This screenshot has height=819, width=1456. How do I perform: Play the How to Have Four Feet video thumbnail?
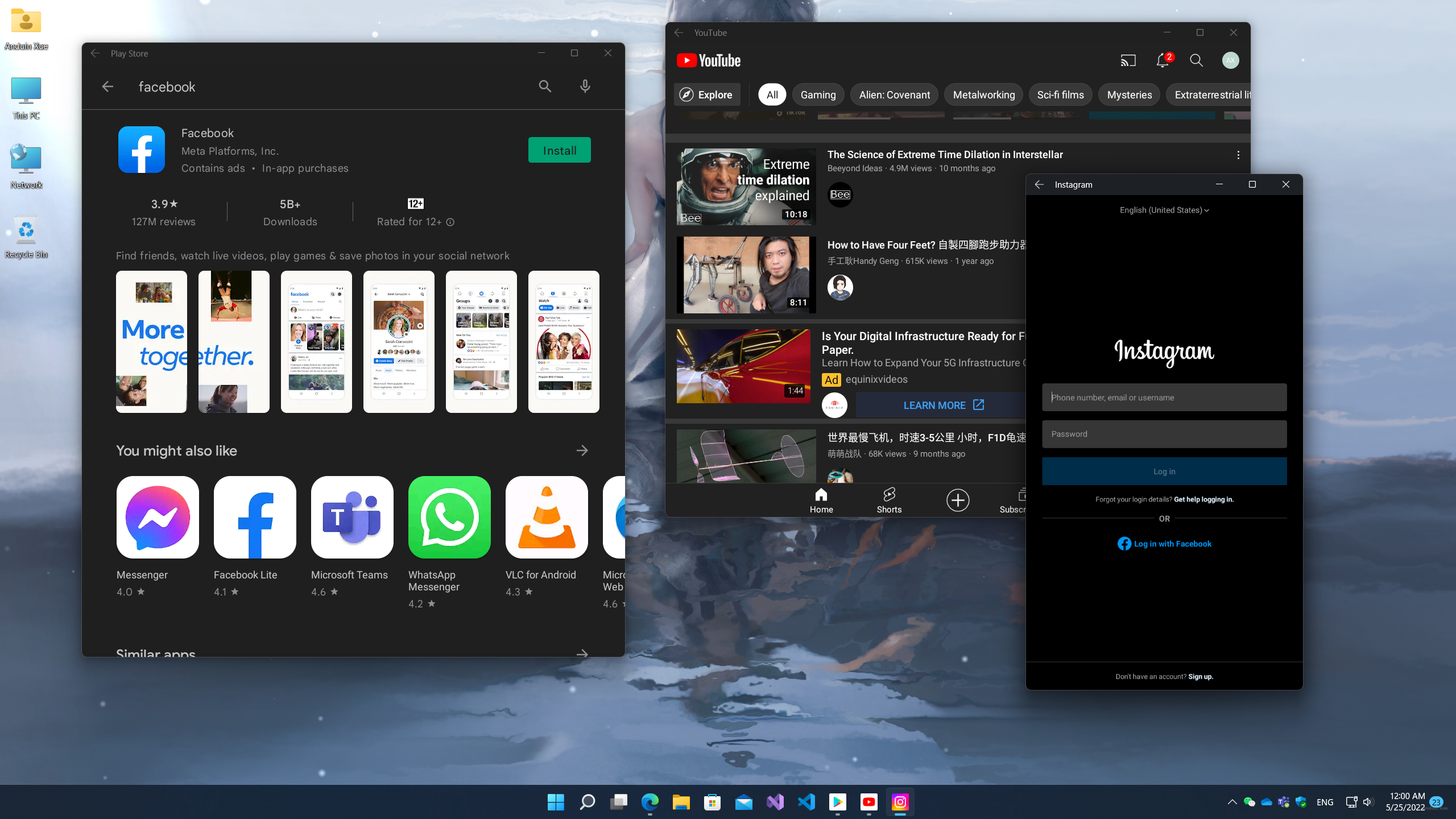click(746, 275)
